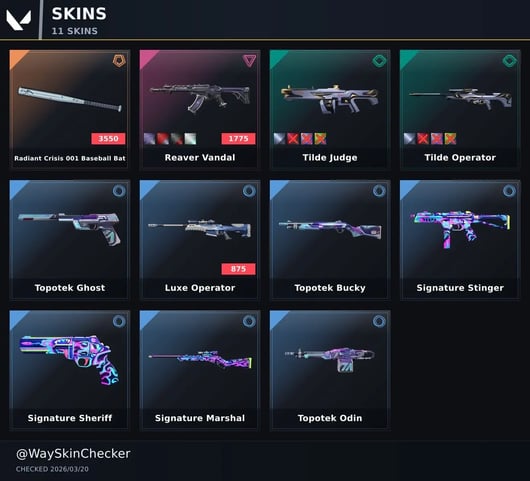Open the Signature Sheriff skin thumbnail
This screenshot has height=481, width=530.
(x=69, y=360)
